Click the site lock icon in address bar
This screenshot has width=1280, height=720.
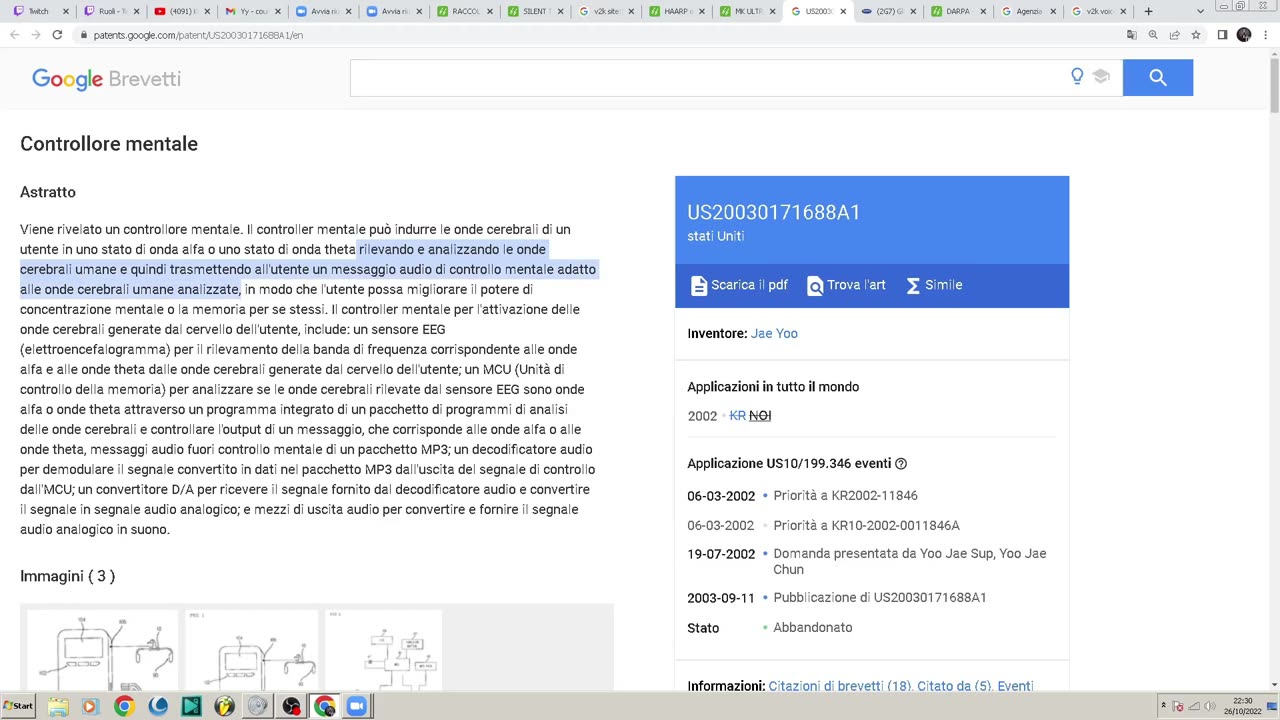tap(84, 35)
